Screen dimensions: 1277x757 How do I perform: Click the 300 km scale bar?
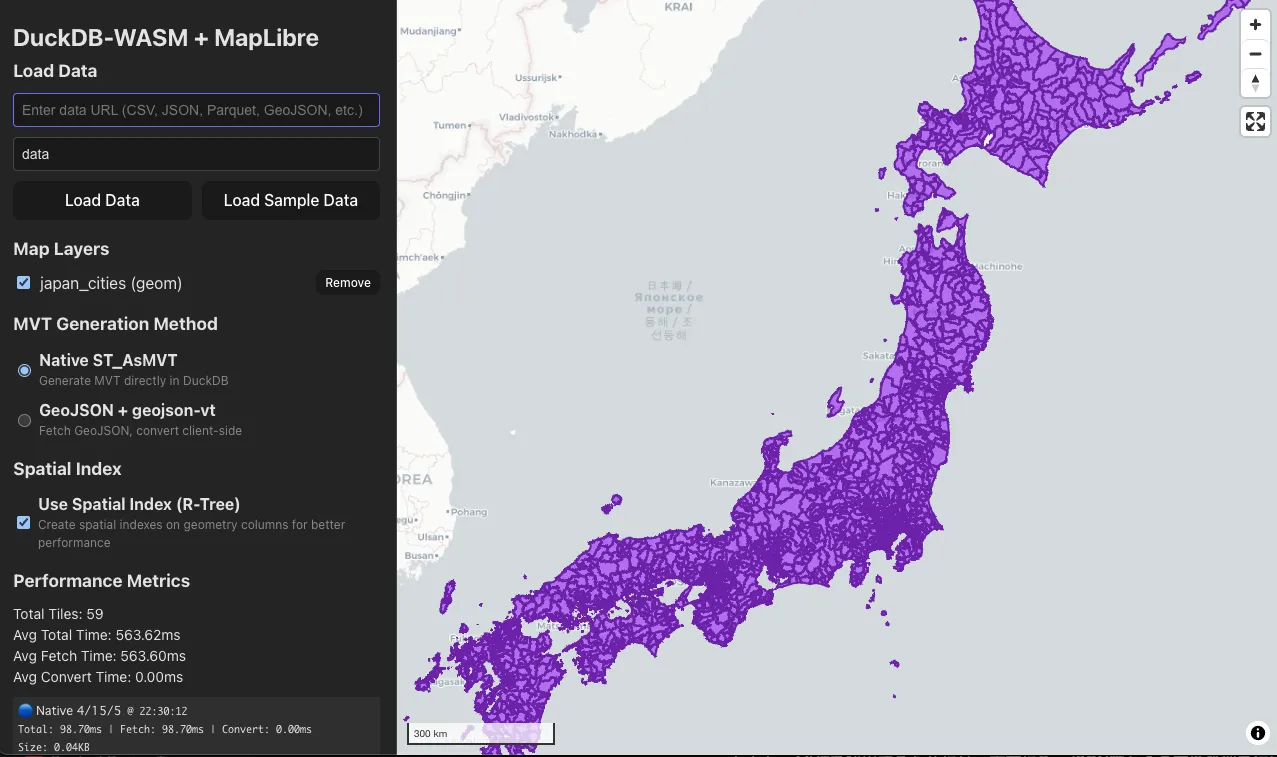tap(480, 734)
